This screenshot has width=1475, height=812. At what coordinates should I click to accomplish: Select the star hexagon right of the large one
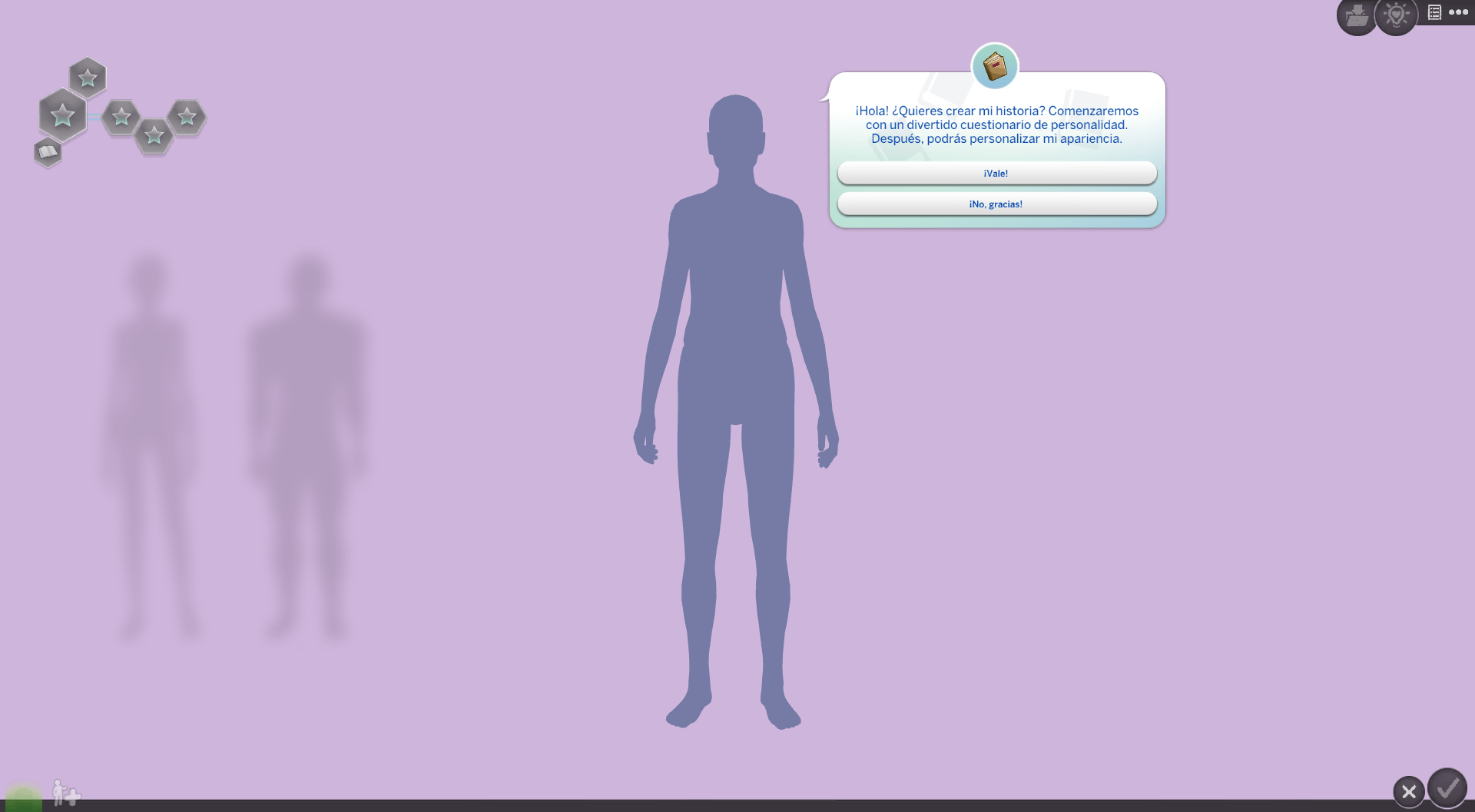(x=121, y=117)
